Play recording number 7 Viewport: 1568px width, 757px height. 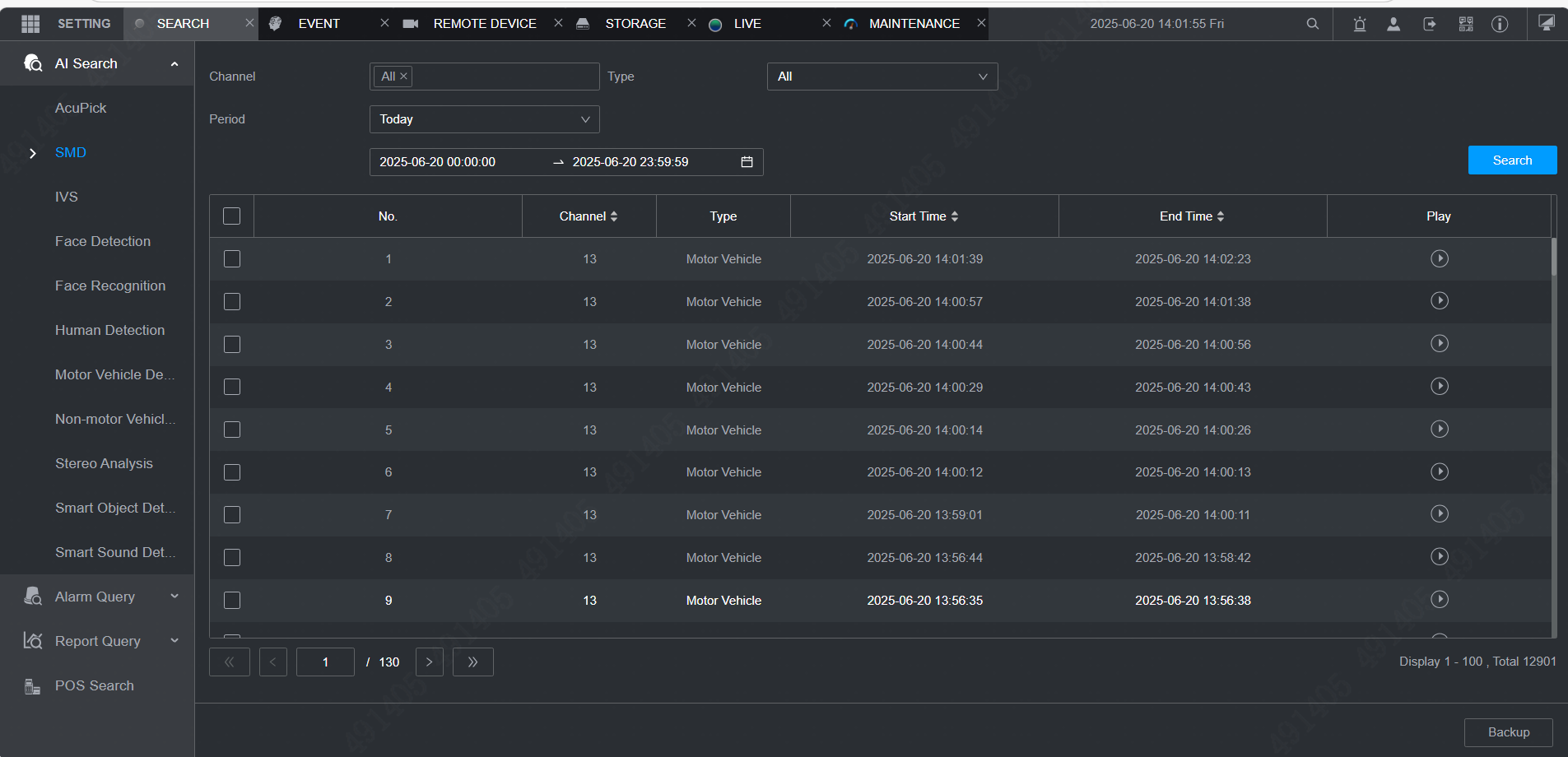click(1439, 514)
